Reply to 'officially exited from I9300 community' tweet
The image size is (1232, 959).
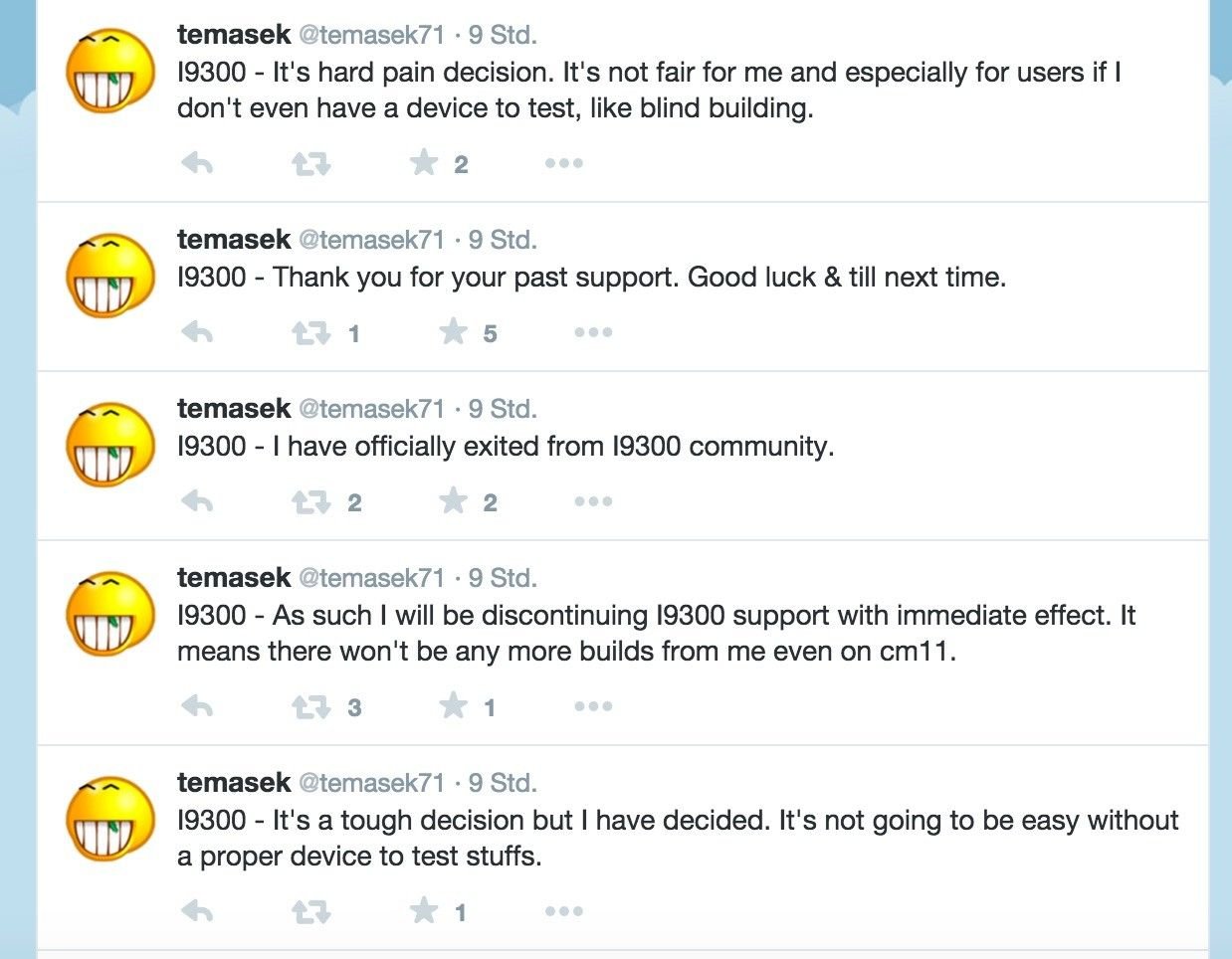point(197,501)
